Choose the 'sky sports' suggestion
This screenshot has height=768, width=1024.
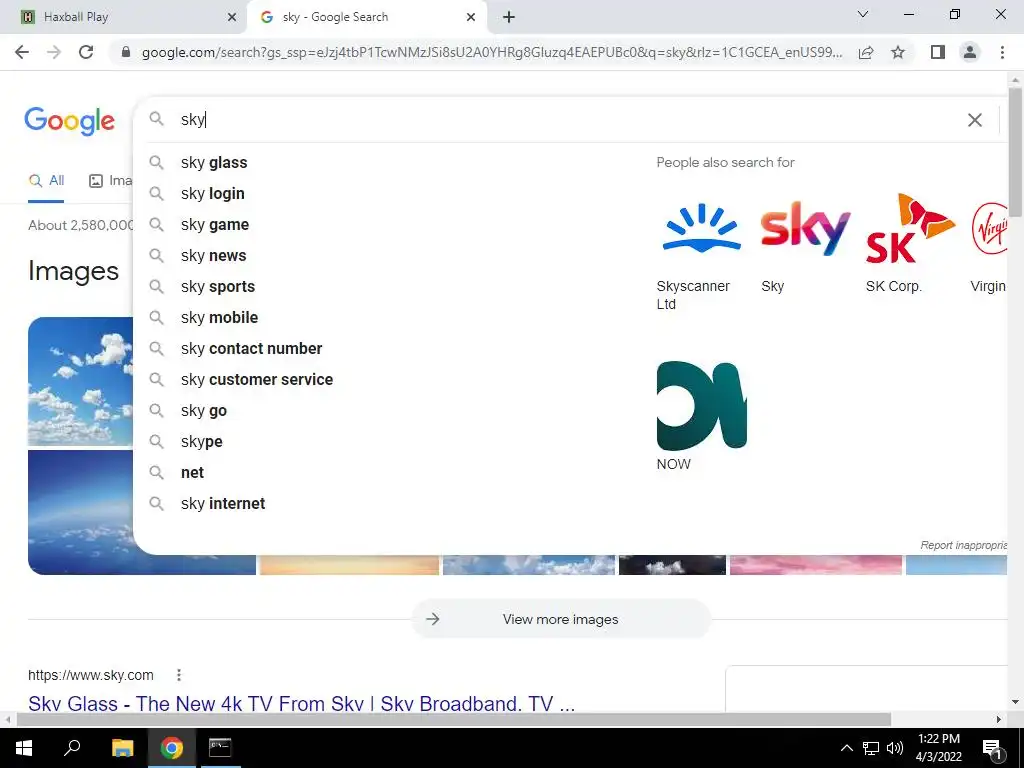(x=217, y=287)
